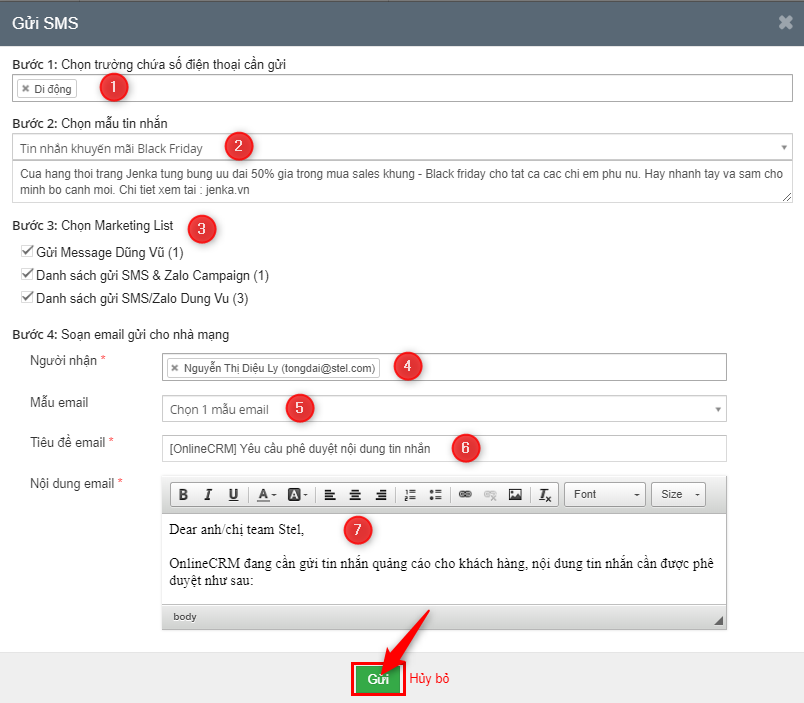Grab the SMS textarea resize corner
Image resolution: width=804 pixels, height=703 pixels.
(x=787, y=197)
